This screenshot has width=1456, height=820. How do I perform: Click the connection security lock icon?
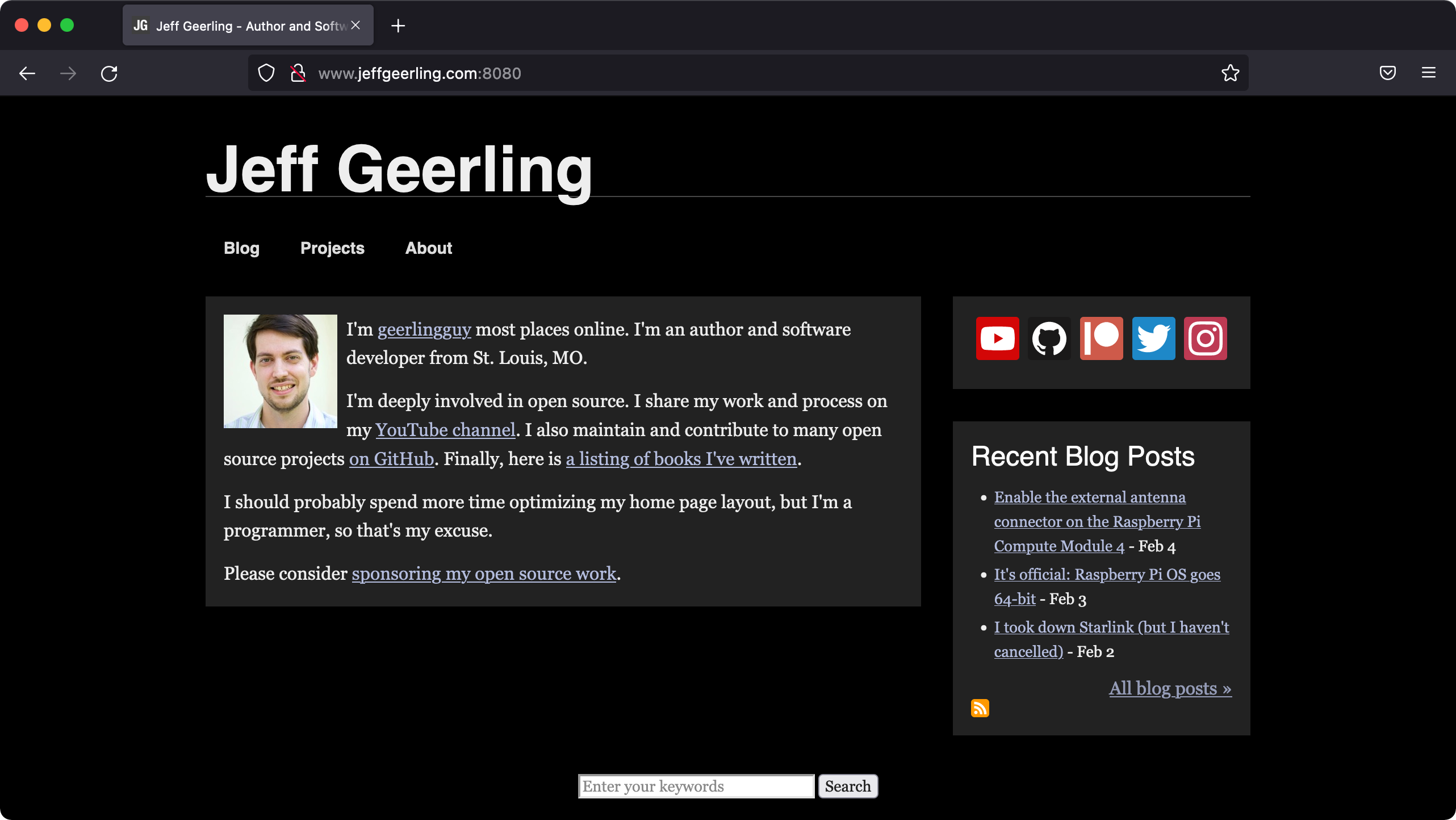298,73
